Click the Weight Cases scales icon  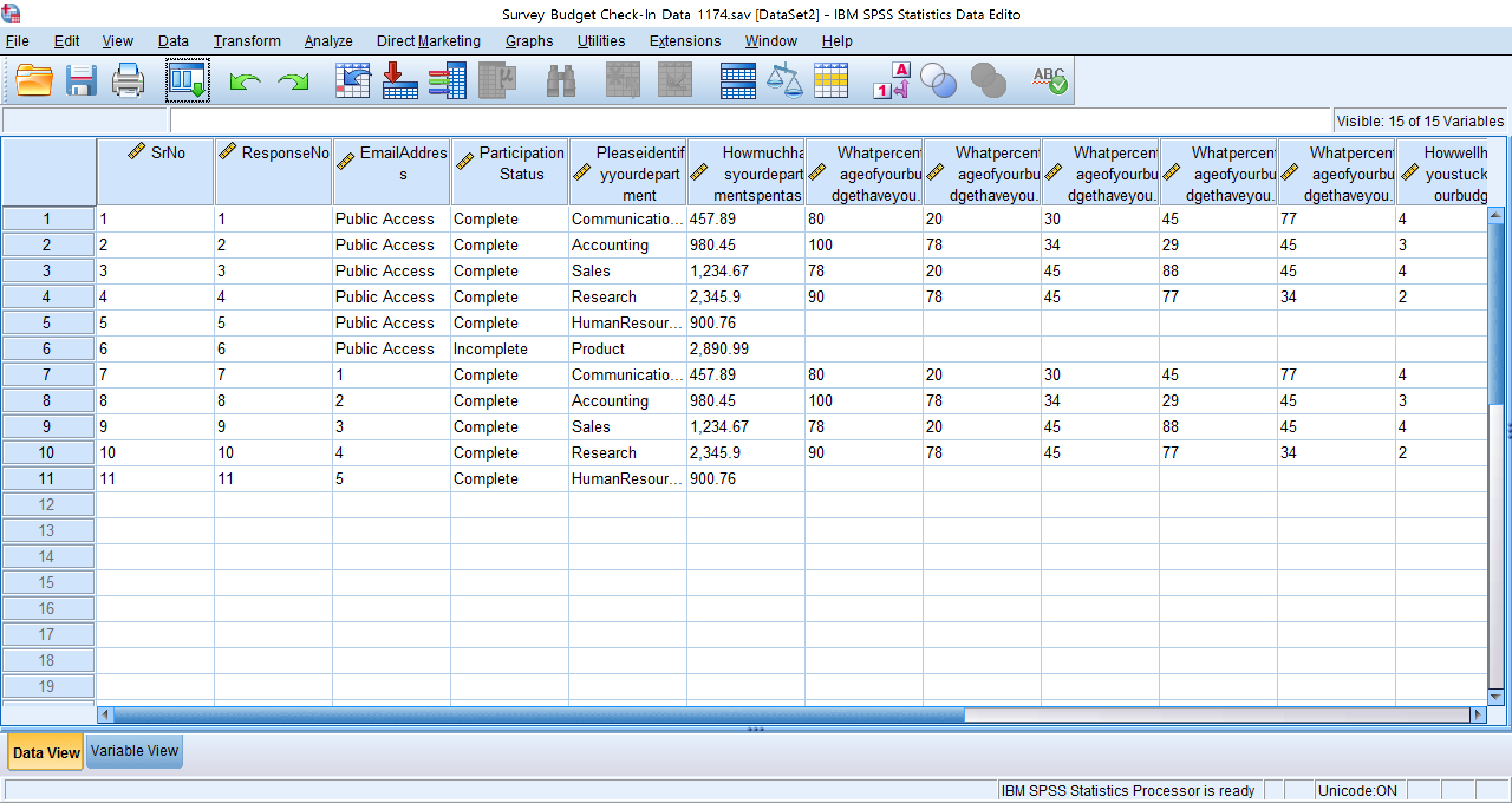[x=785, y=80]
